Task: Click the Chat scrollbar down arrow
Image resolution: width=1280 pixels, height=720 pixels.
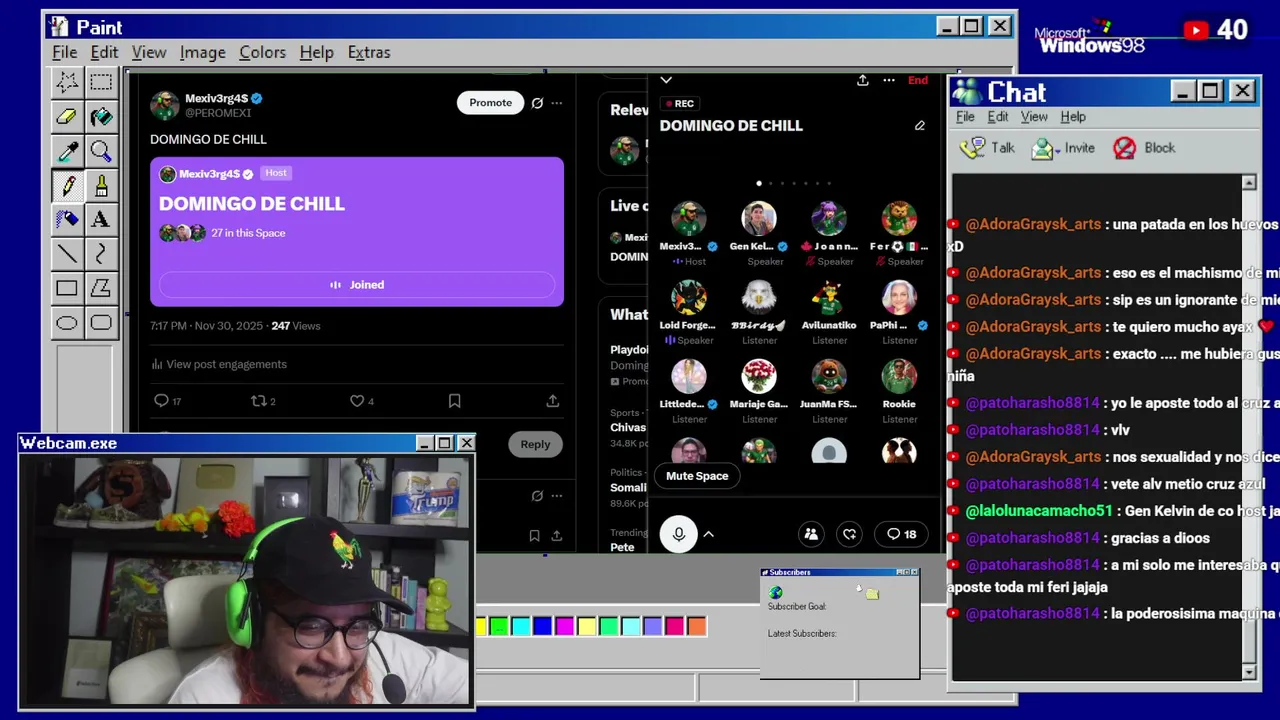Action: coord(1249,673)
